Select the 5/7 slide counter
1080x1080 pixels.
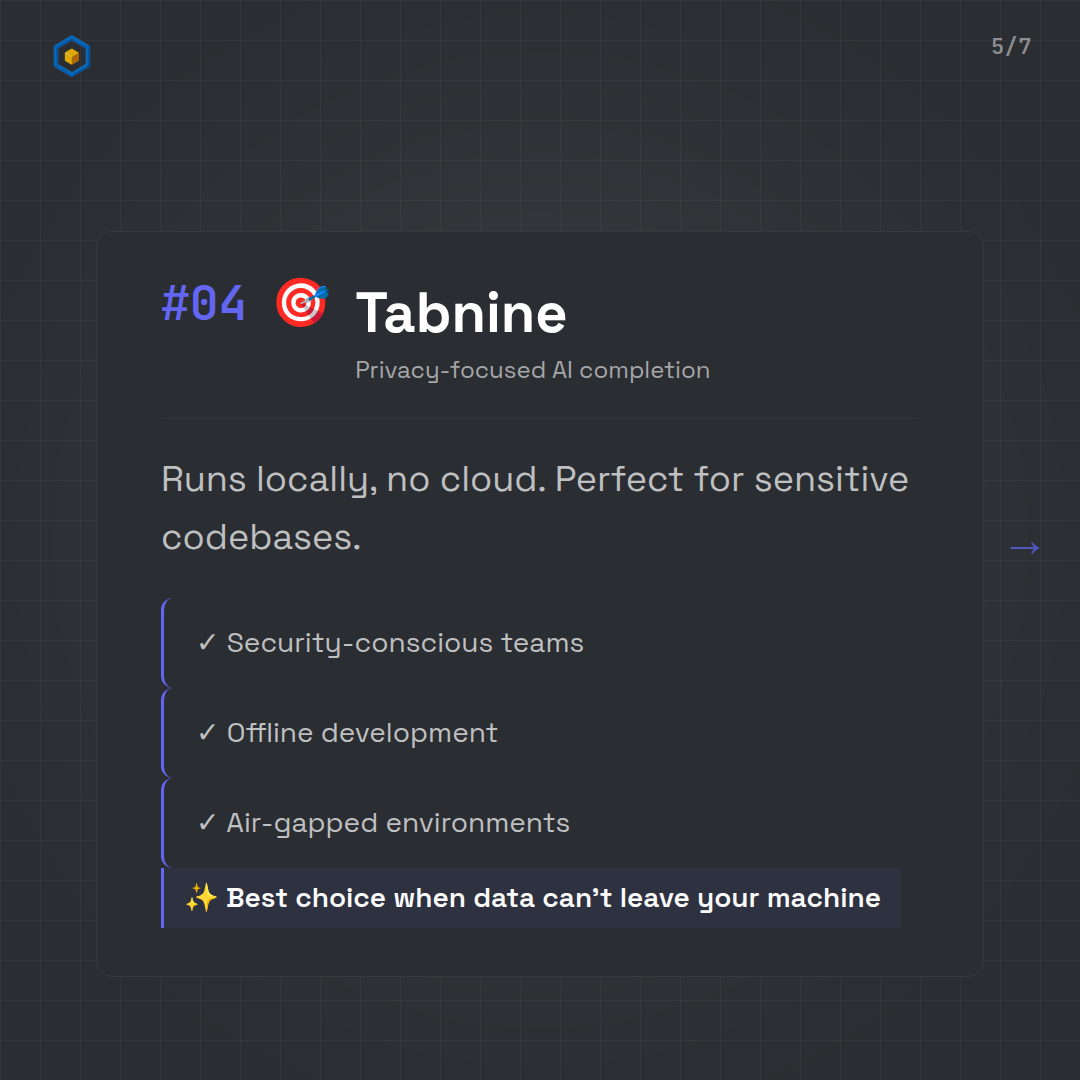(1011, 47)
